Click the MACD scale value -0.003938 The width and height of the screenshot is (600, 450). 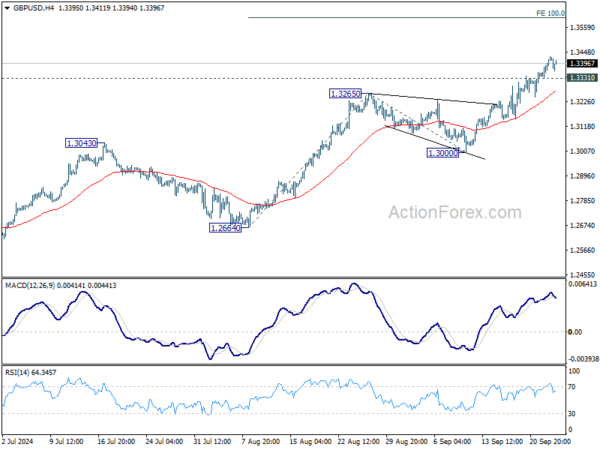[x=583, y=359]
